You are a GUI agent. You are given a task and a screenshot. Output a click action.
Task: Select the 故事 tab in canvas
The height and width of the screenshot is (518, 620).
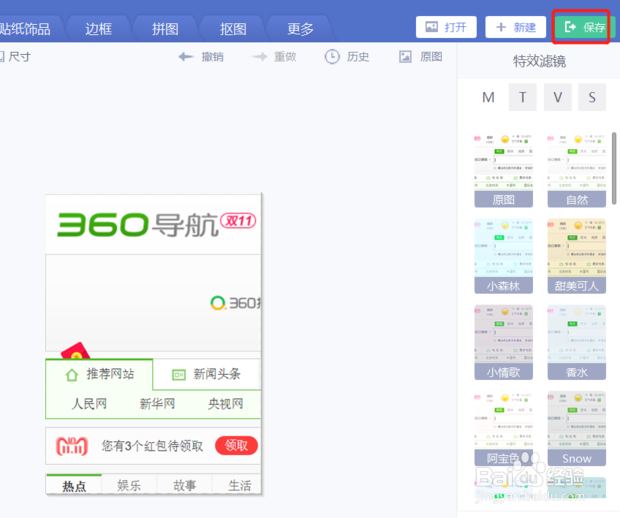pyautogui.click(x=184, y=485)
